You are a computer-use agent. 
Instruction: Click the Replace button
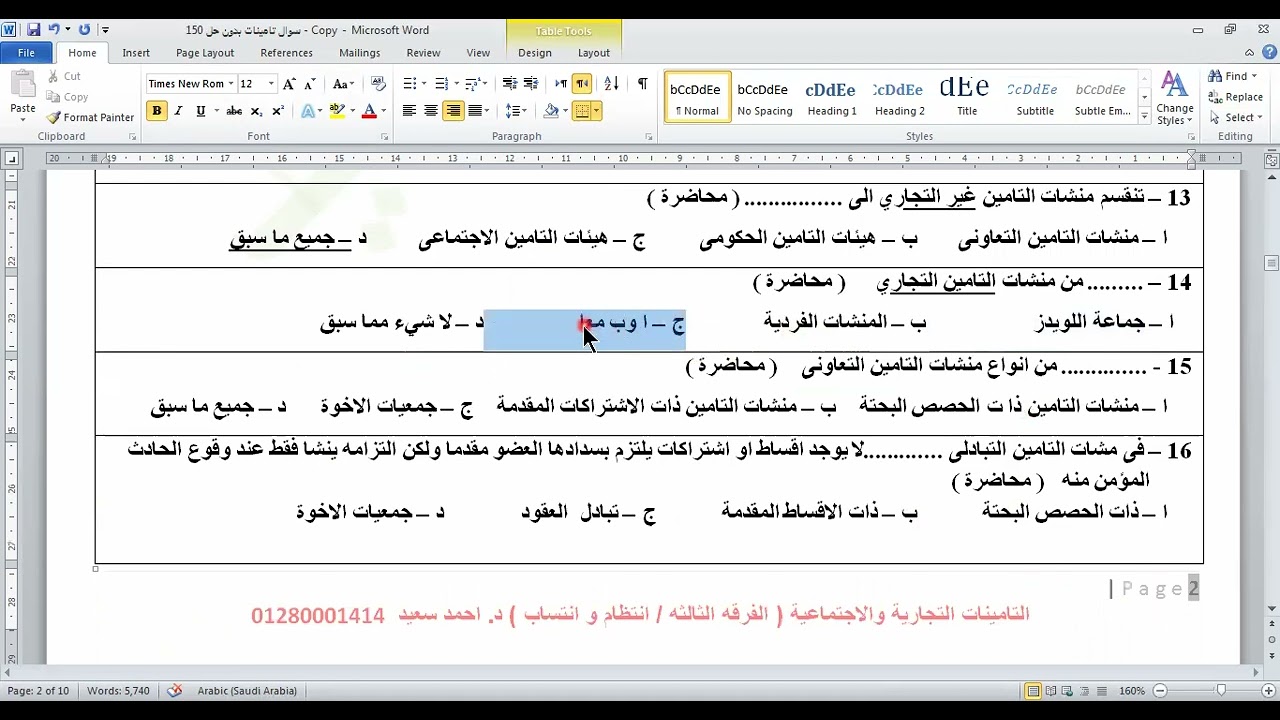click(1236, 97)
